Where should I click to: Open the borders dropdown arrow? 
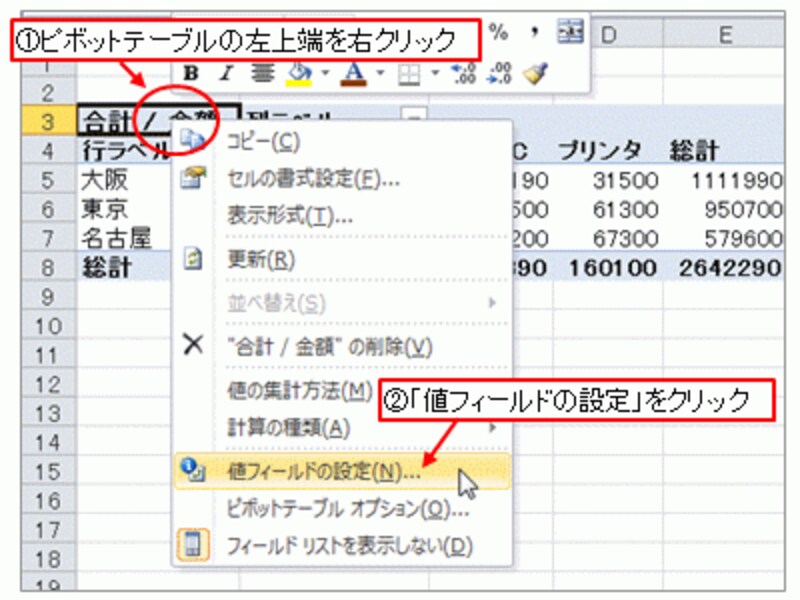pyautogui.click(x=435, y=73)
